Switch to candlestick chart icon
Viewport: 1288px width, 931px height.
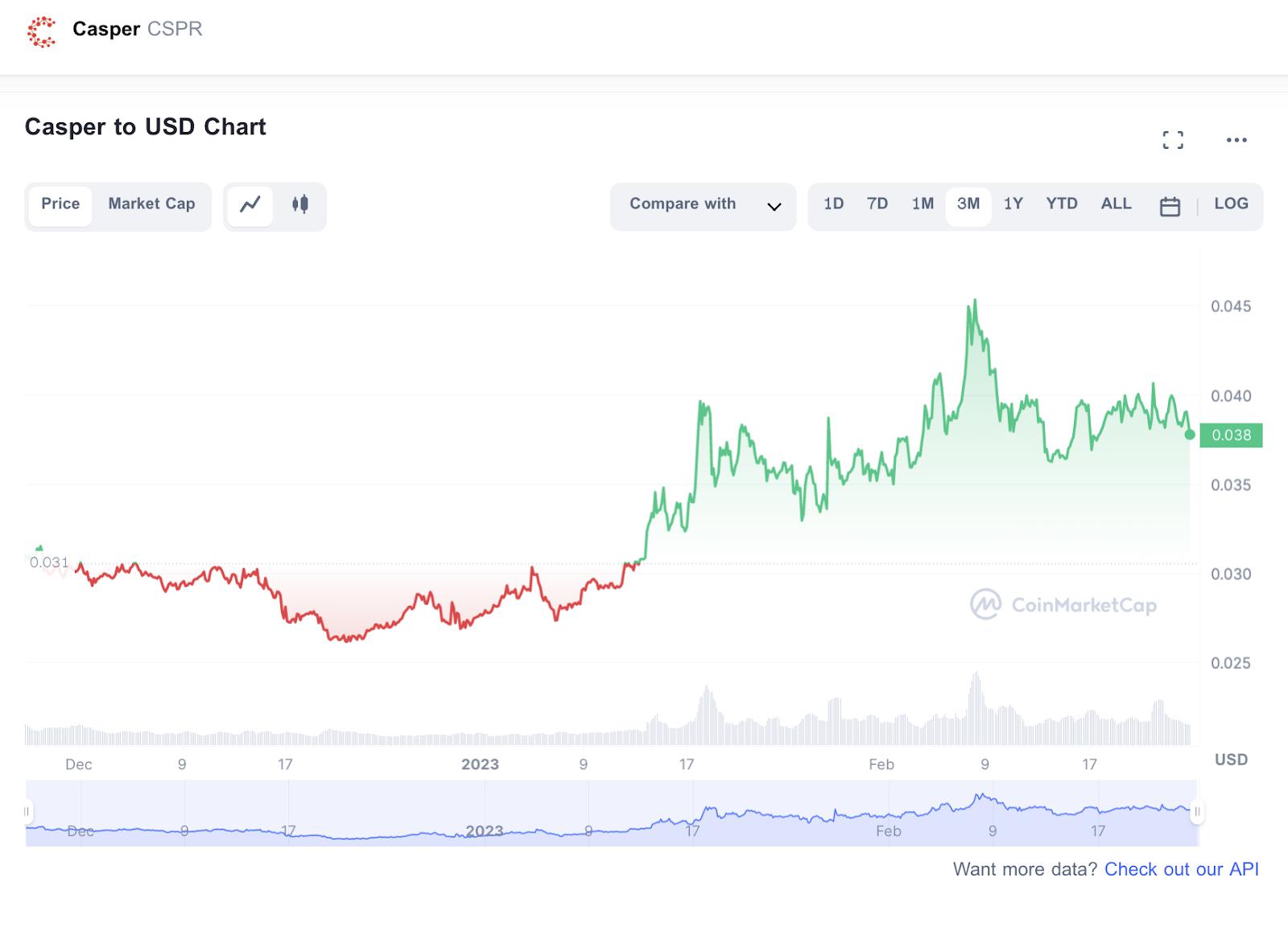coord(300,204)
